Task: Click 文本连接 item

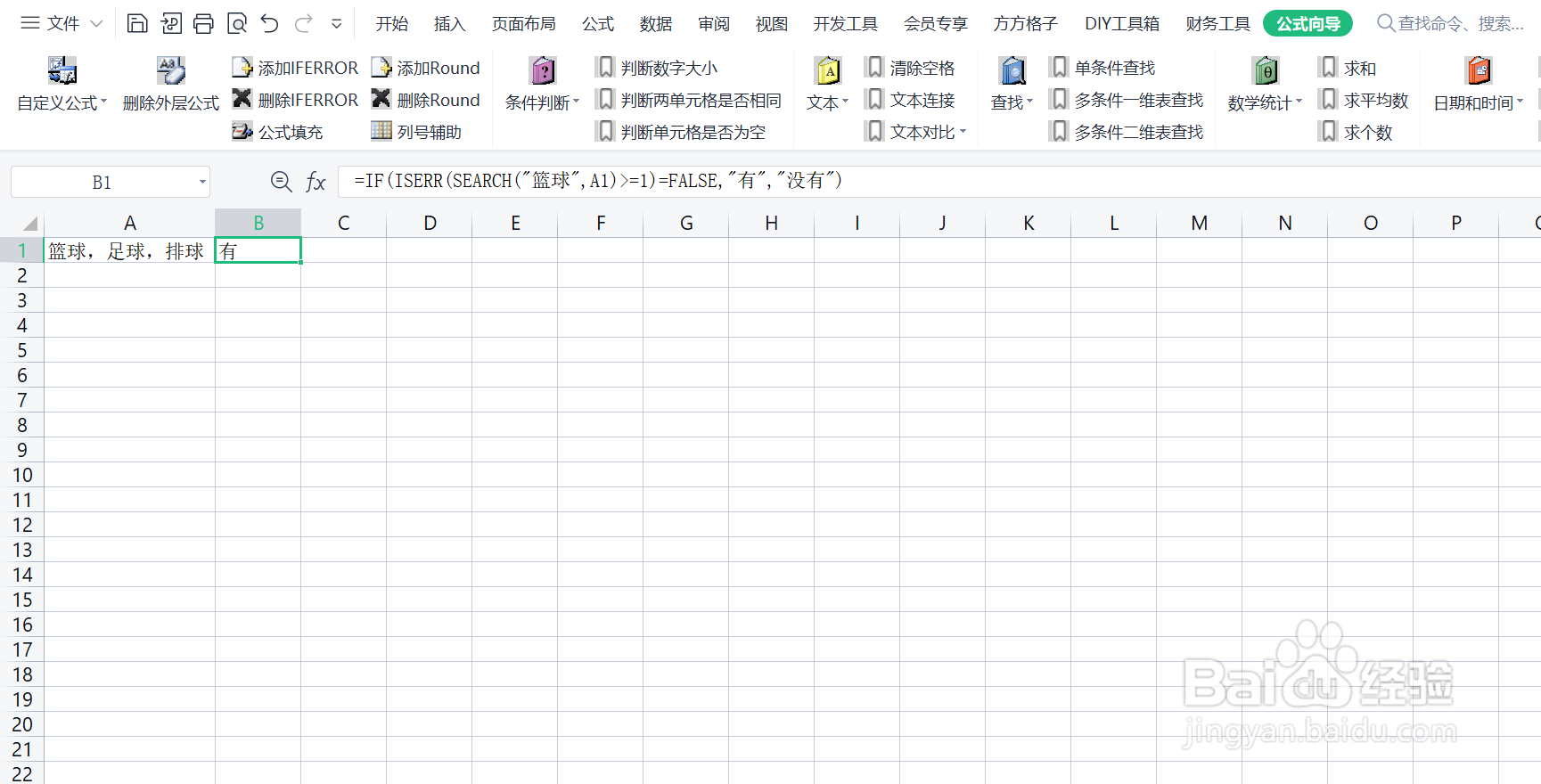Action: click(x=910, y=100)
